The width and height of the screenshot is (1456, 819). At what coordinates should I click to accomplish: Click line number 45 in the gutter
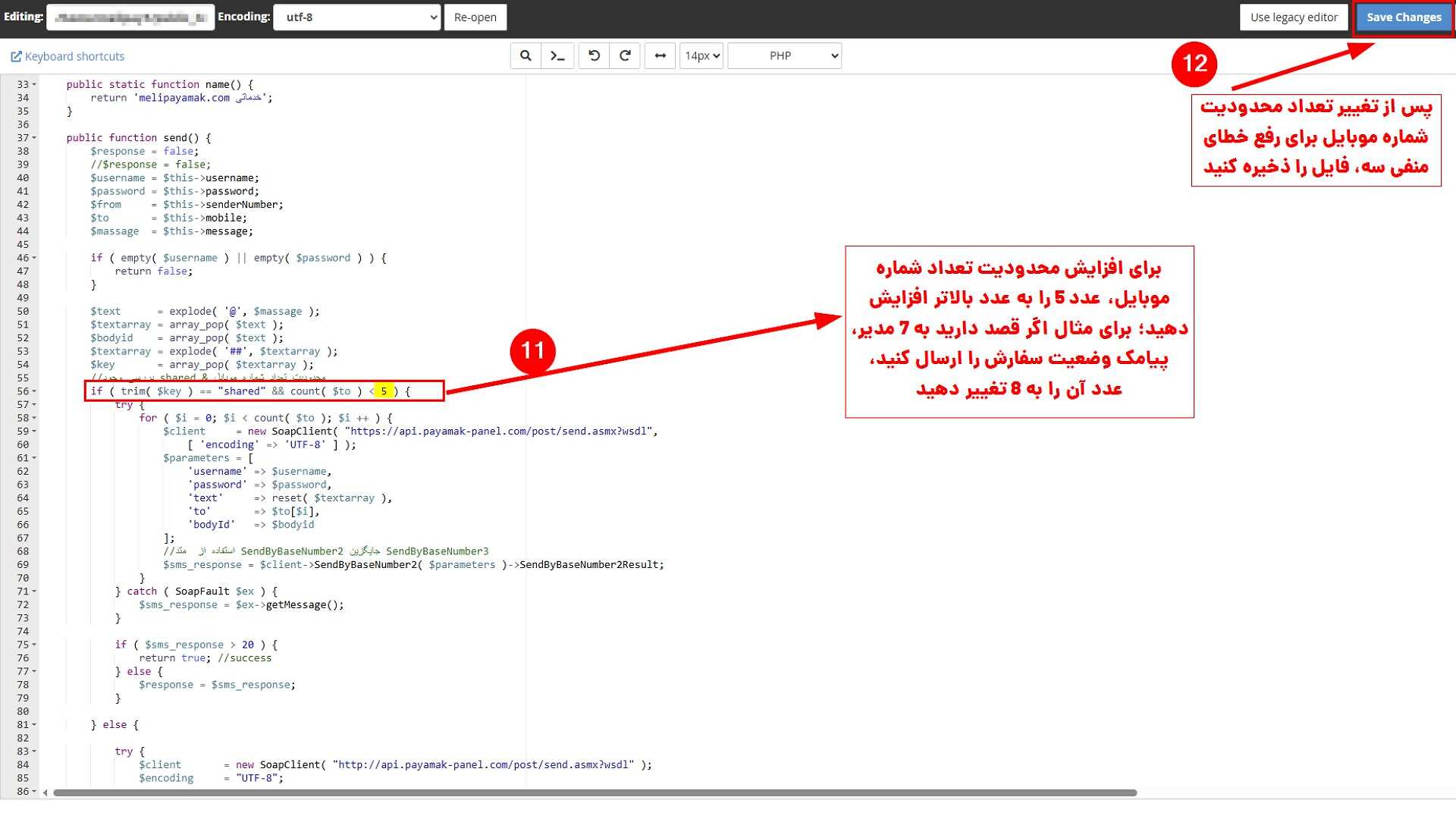click(23, 245)
